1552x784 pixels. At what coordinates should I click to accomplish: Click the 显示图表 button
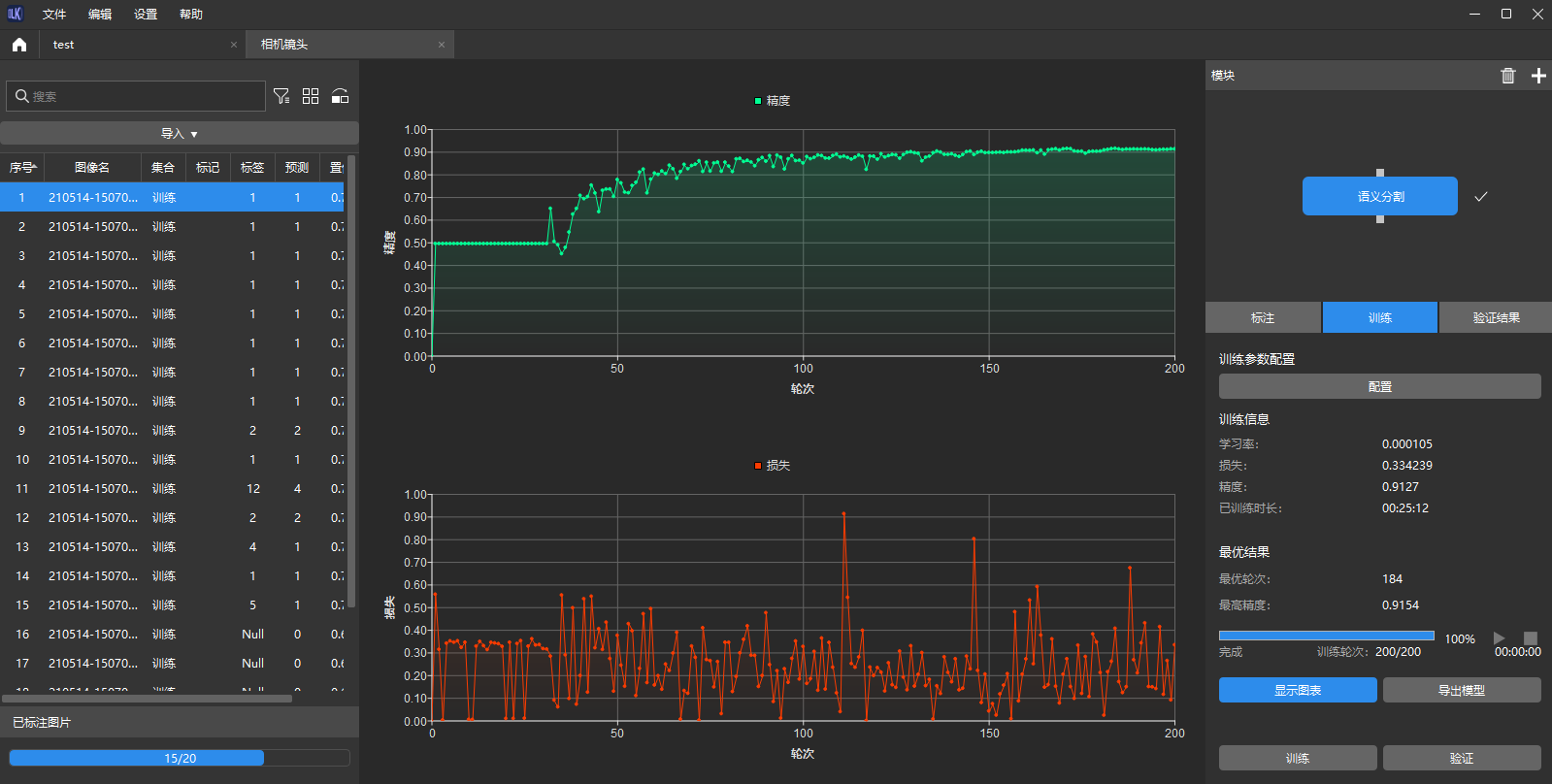tap(1298, 690)
